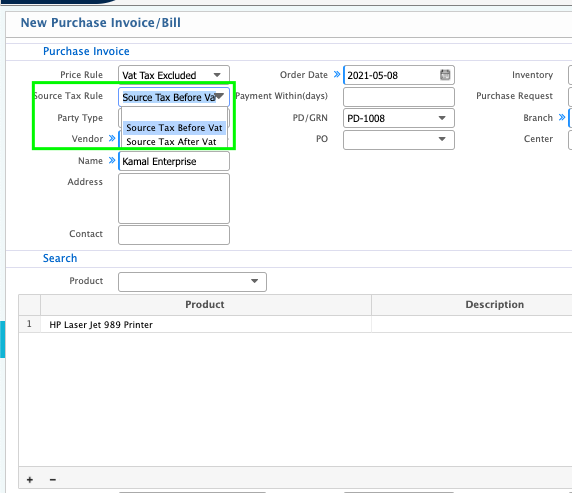Click the double arrow icon beside Name
Image resolution: width=572 pixels, height=493 pixels.
pos(112,161)
